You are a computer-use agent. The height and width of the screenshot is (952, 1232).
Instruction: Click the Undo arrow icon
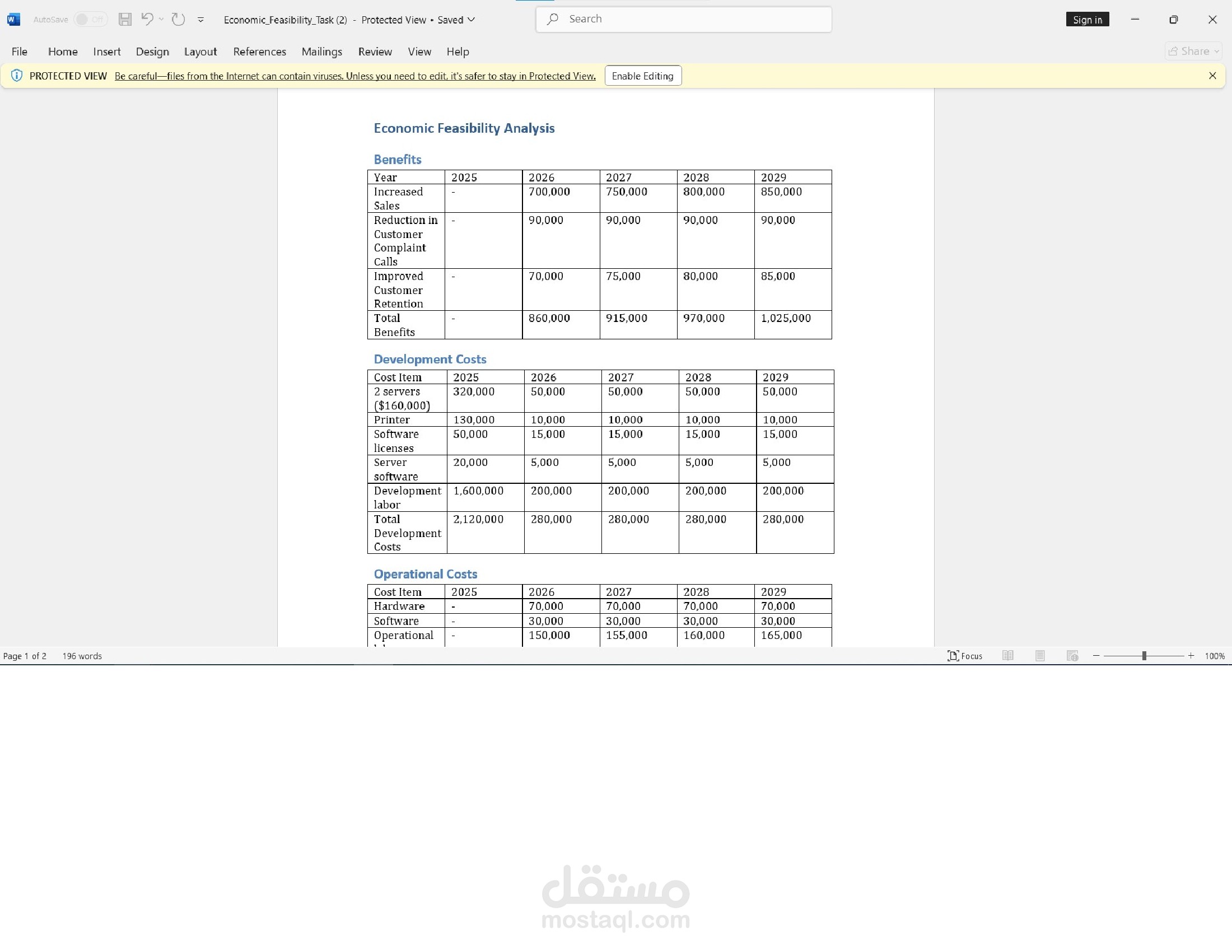(147, 19)
